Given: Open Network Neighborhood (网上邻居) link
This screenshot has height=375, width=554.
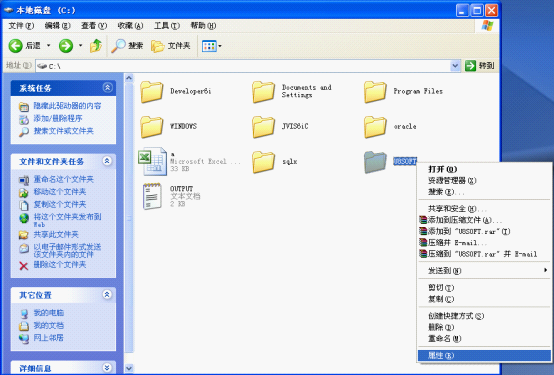Looking at the screenshot, I should tap(48, 338).
